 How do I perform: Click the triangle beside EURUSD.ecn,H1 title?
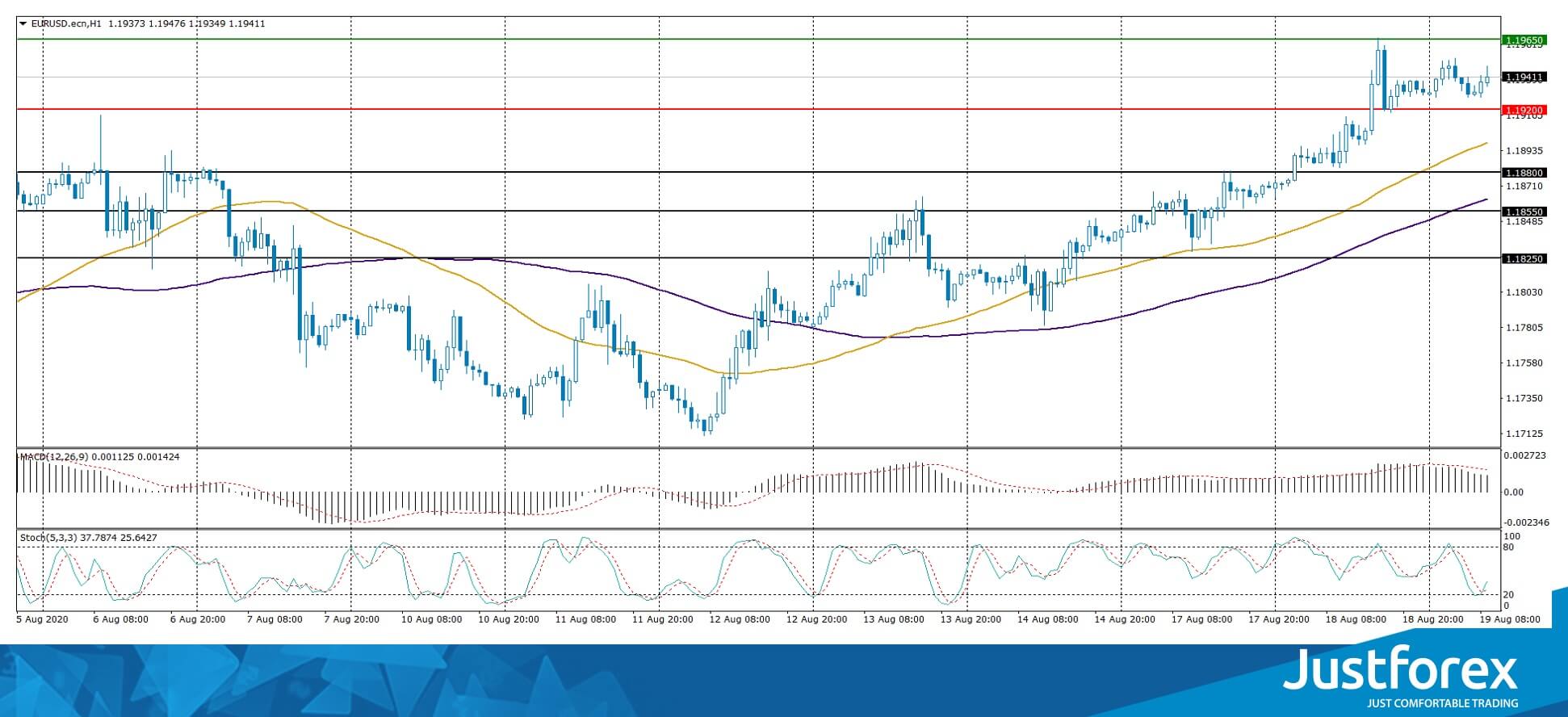tap(23, 23)
